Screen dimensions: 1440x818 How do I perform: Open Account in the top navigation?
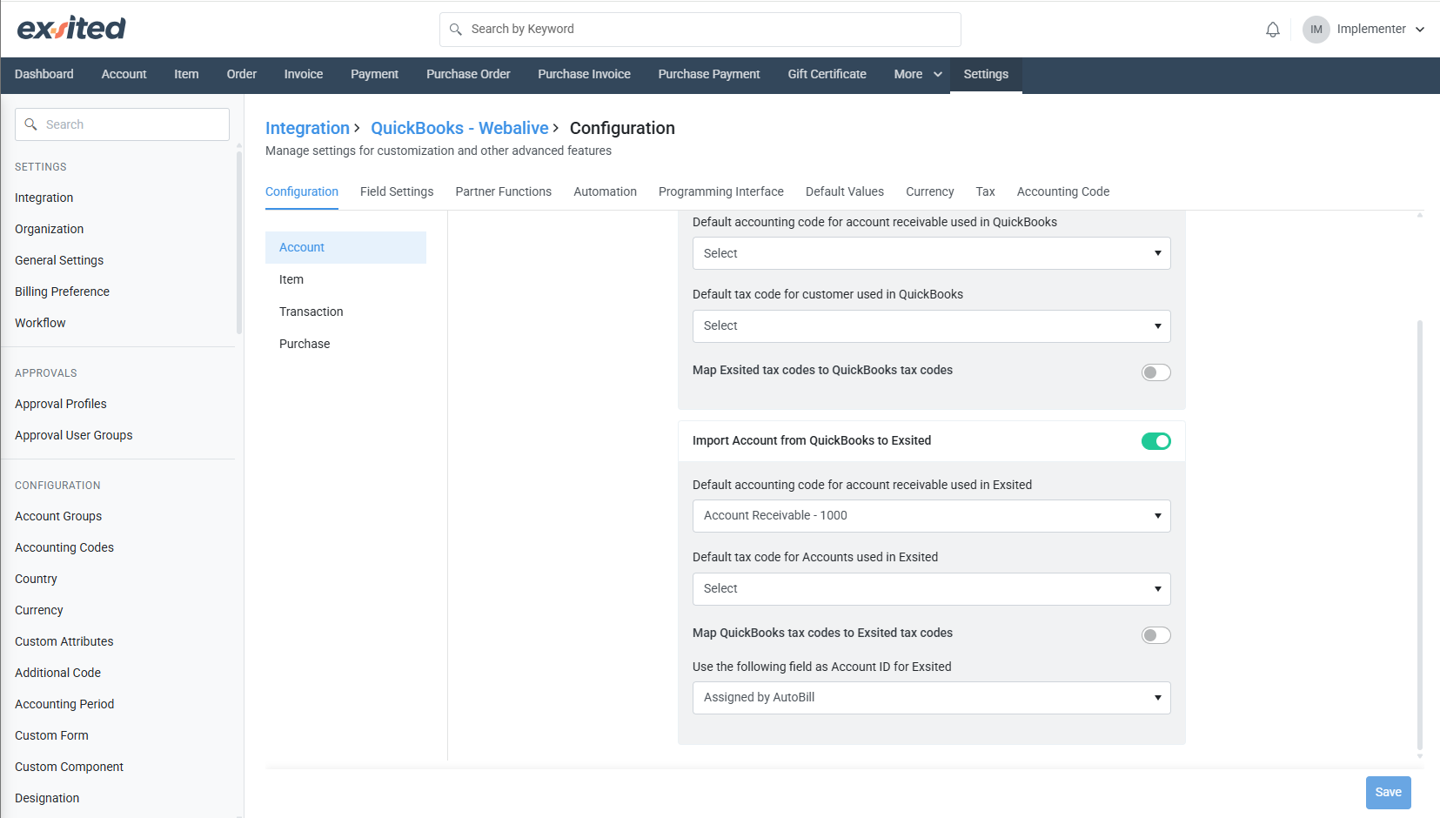(x=124, y=74)
